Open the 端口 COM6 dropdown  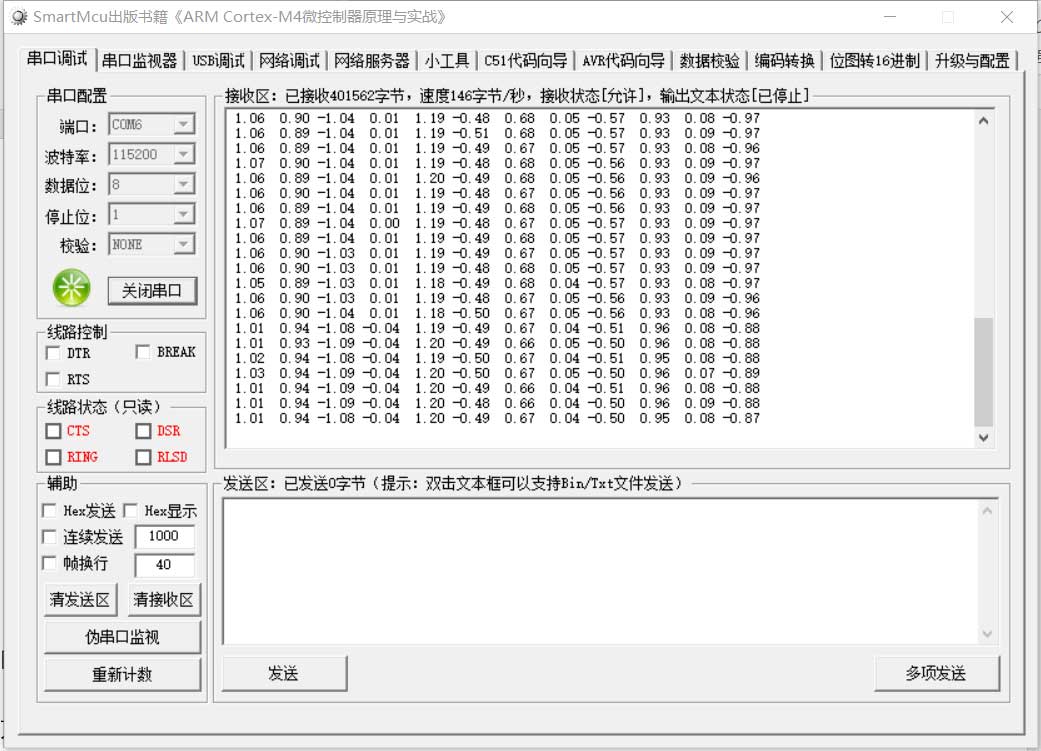pyautogui.click(x=183, y=125)
